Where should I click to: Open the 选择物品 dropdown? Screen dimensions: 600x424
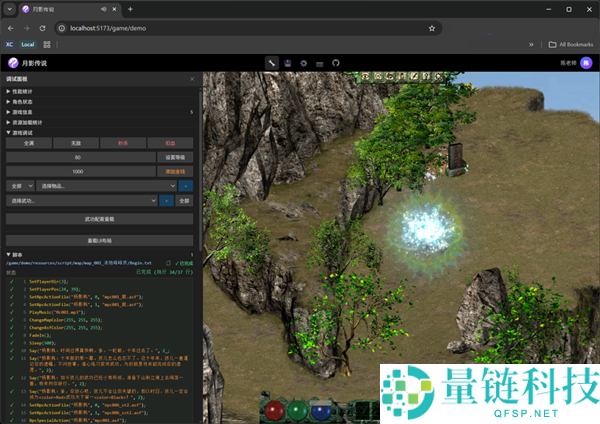tap(107, 186)
